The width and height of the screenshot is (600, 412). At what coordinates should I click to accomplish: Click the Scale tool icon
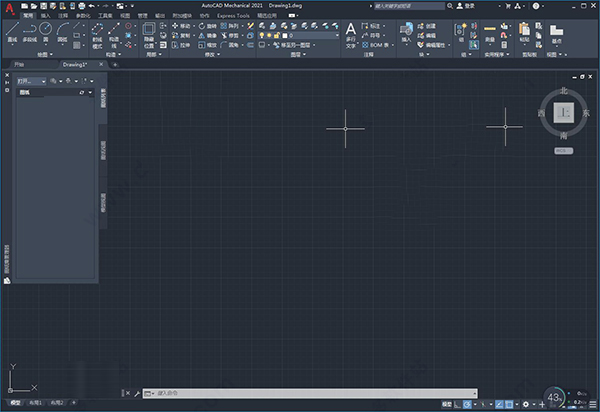coord(202,45)
